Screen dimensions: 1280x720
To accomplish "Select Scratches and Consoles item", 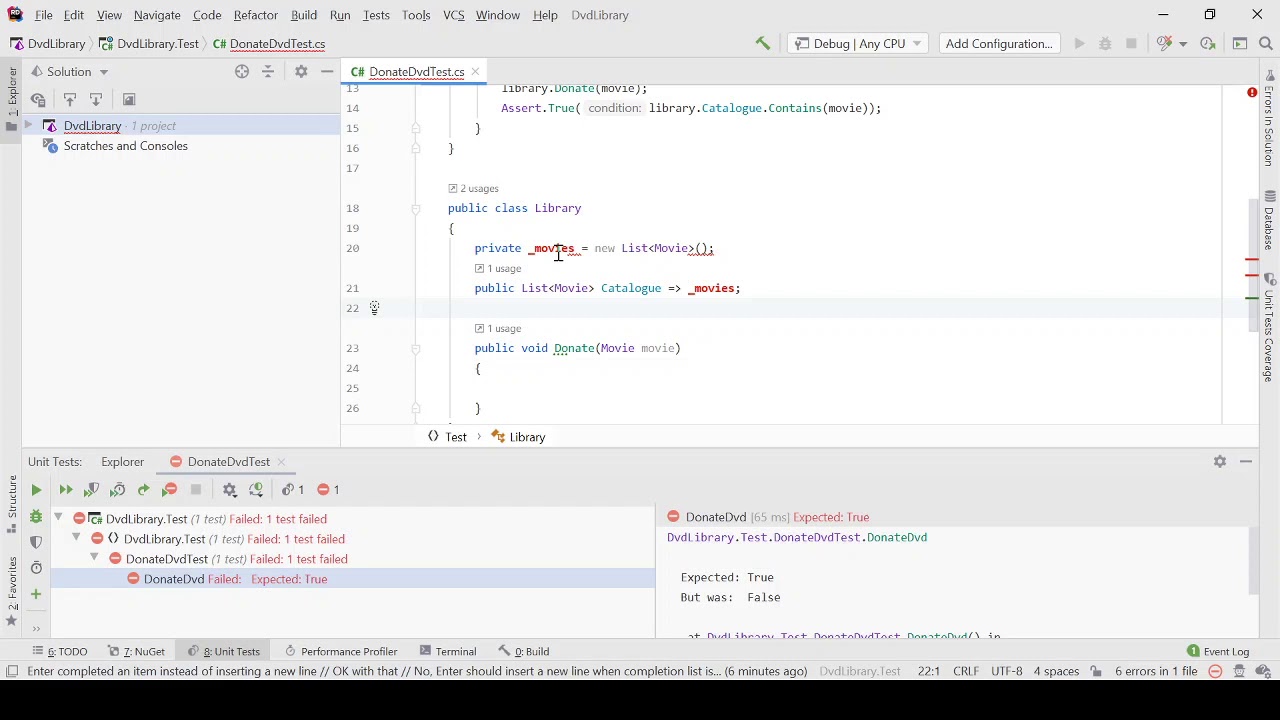I will click(125, 146).
